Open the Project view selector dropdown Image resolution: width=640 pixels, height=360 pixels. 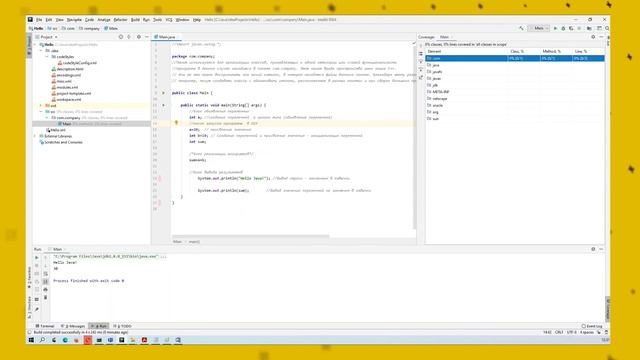point(47,37)
